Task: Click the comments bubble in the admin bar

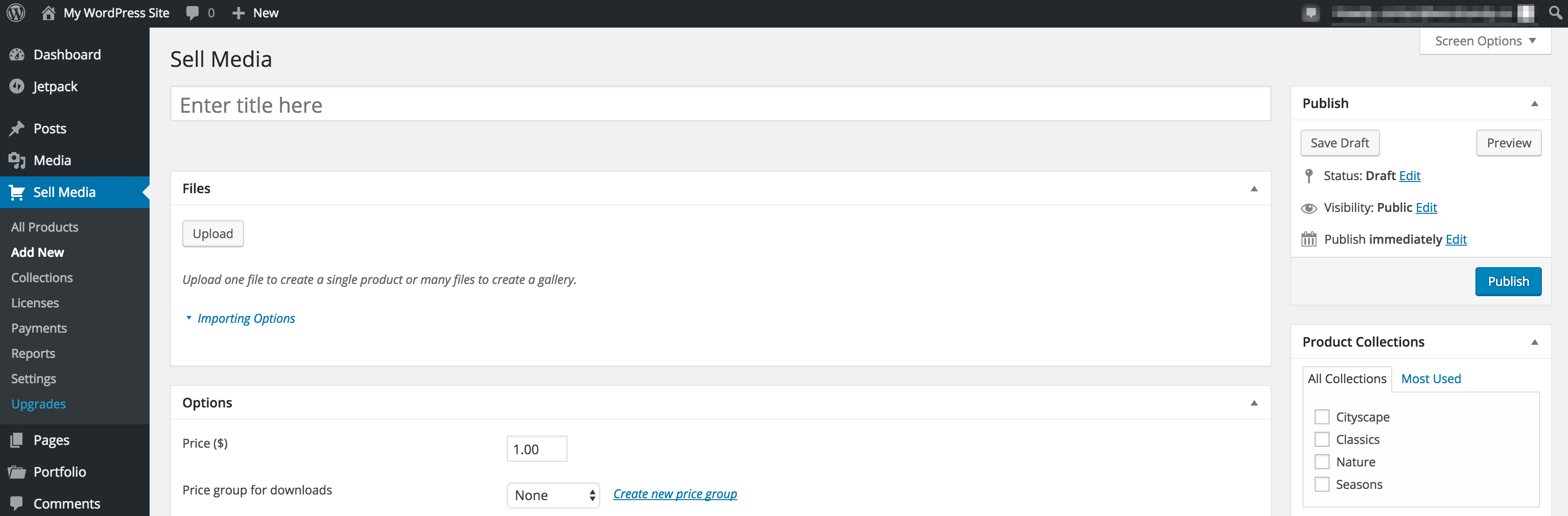Action: [193, 13]
